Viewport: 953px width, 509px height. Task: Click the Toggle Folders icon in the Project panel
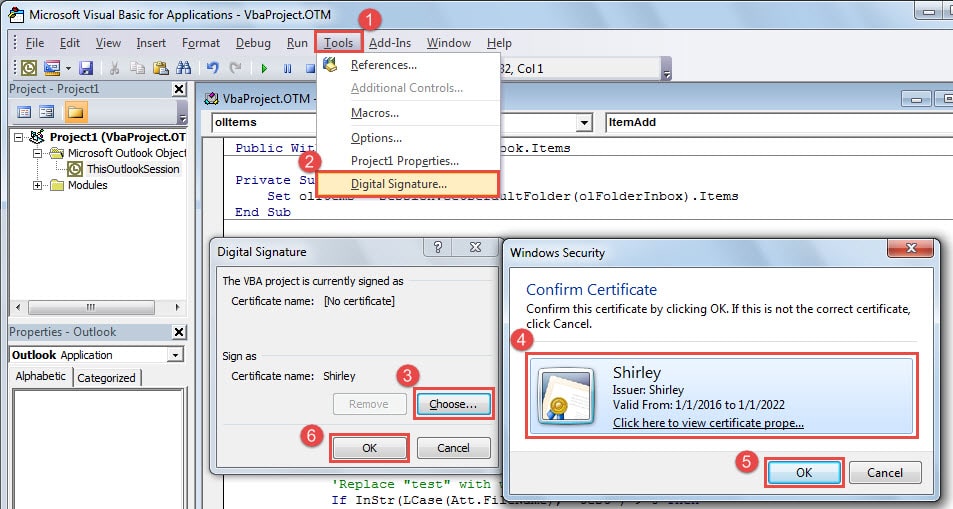(x=75, y=112)
